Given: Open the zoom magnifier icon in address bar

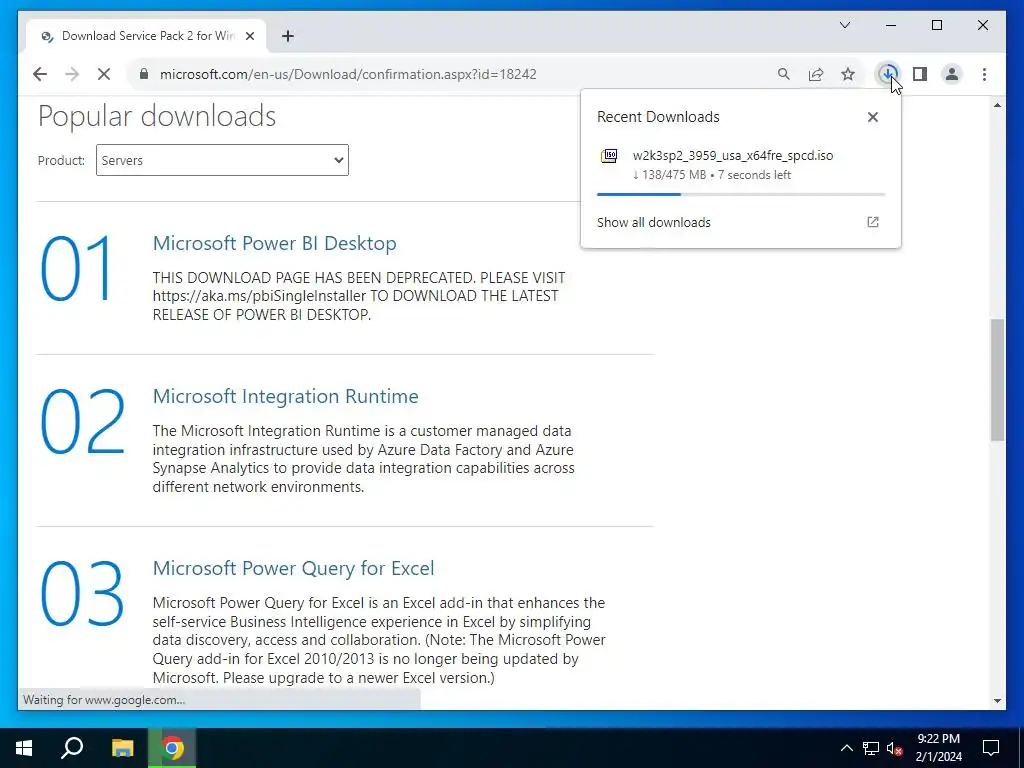Looking at the screenshot, I should pyautogui.click(x=784, y=74).
